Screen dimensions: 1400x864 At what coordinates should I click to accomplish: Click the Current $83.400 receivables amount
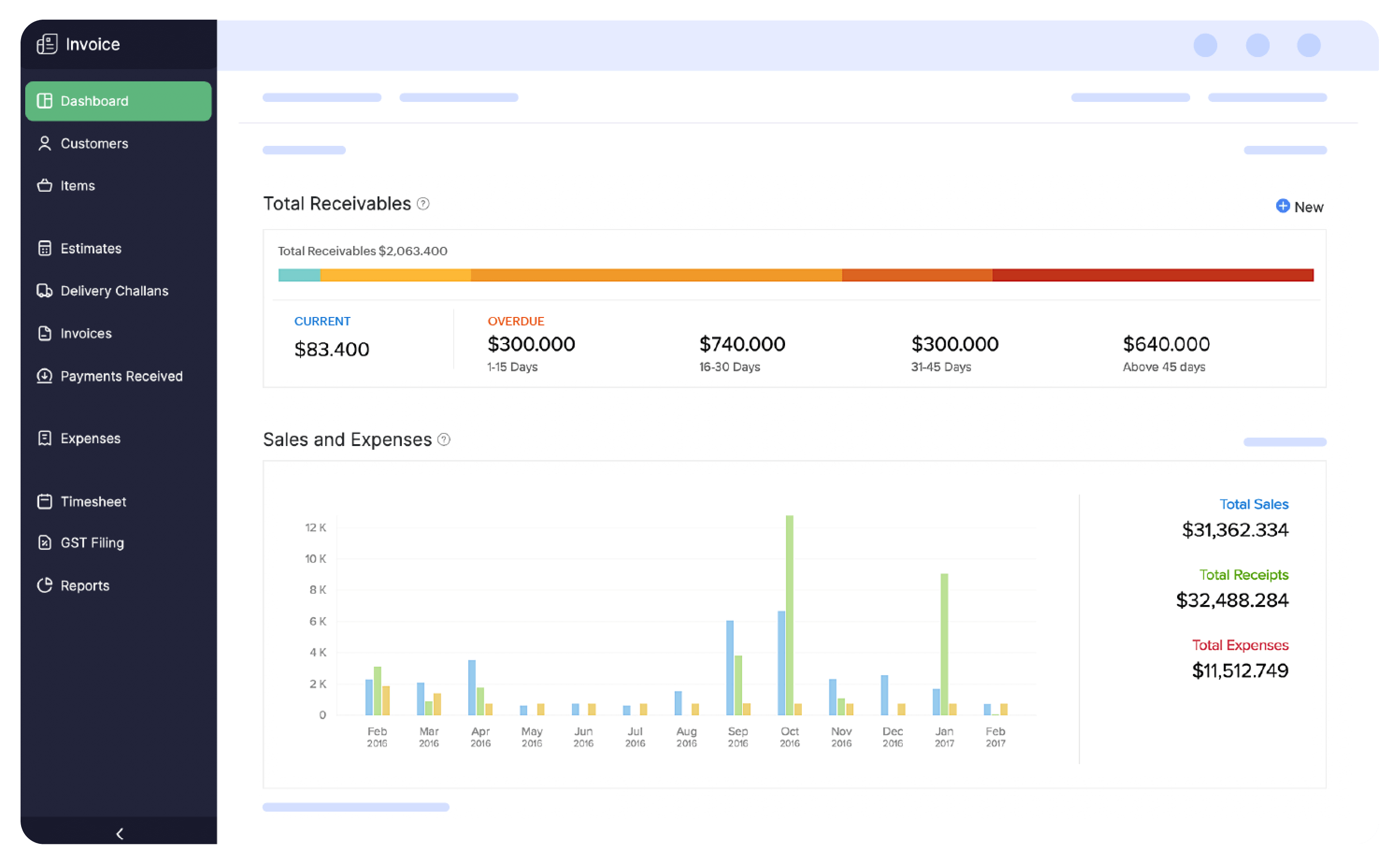point(332,349)
